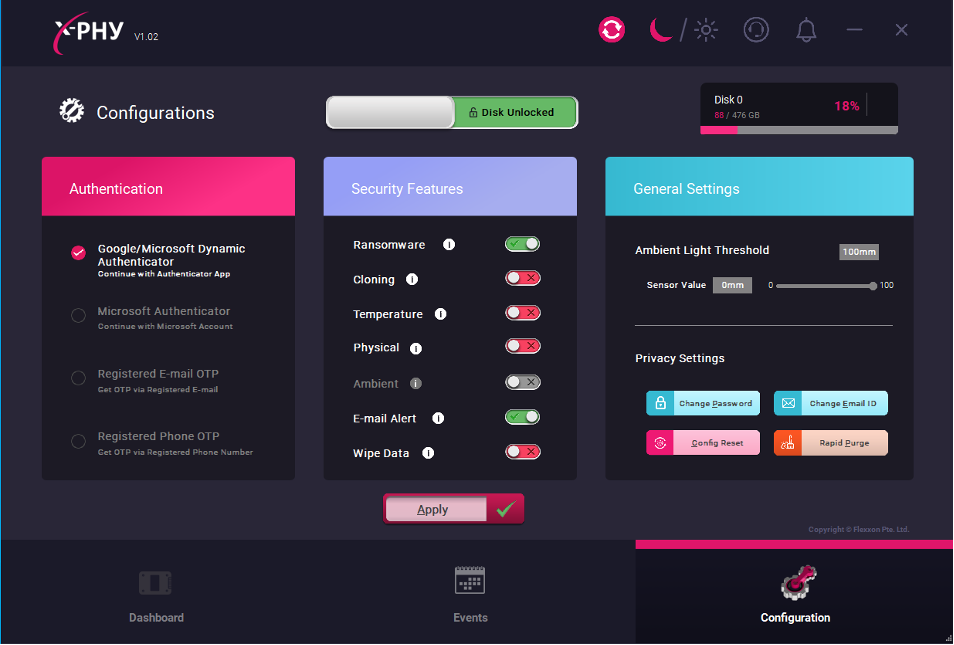Image resolution: width=954 pixels, height=645 pixels.
Task: Switch to dark mode moon icon
Action: point(661,30)
